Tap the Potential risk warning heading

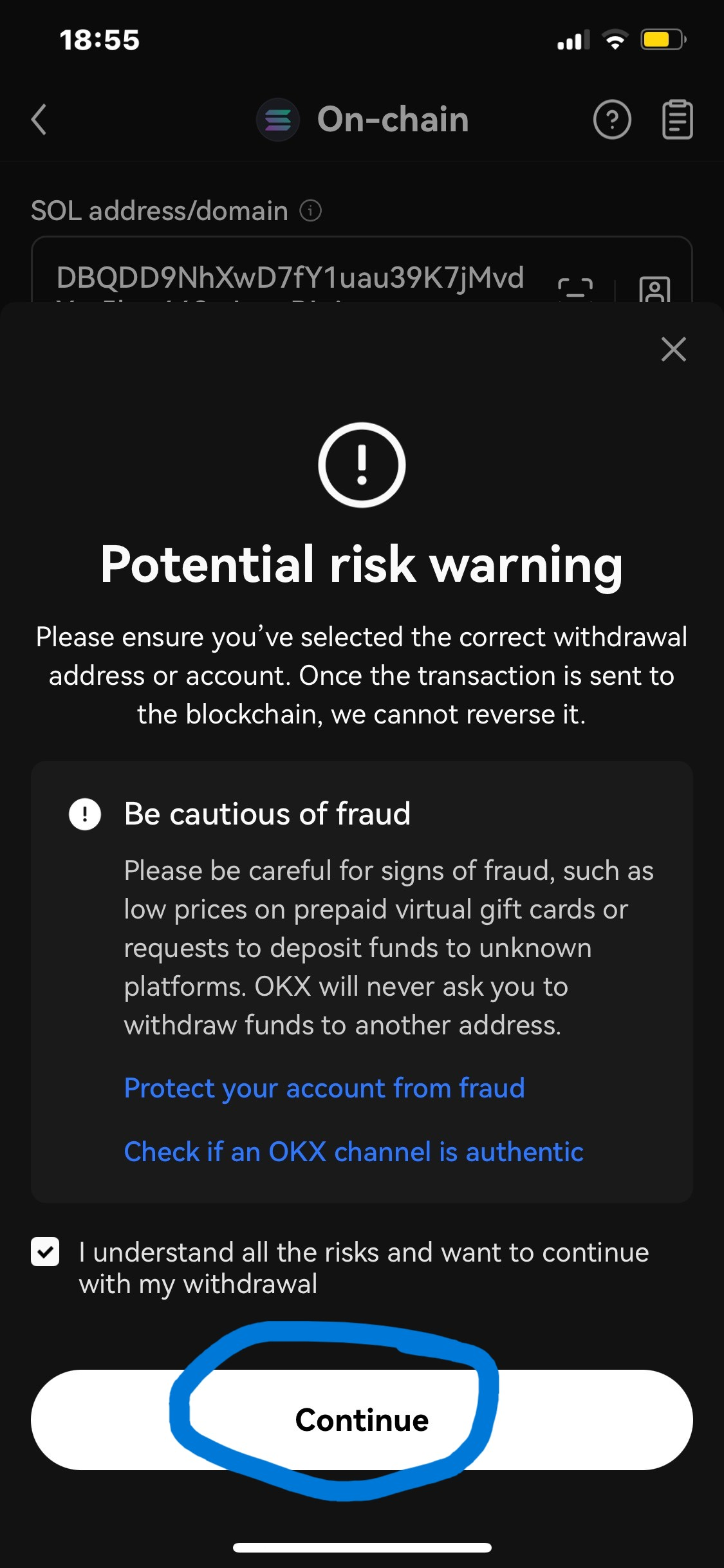point(362,565)
